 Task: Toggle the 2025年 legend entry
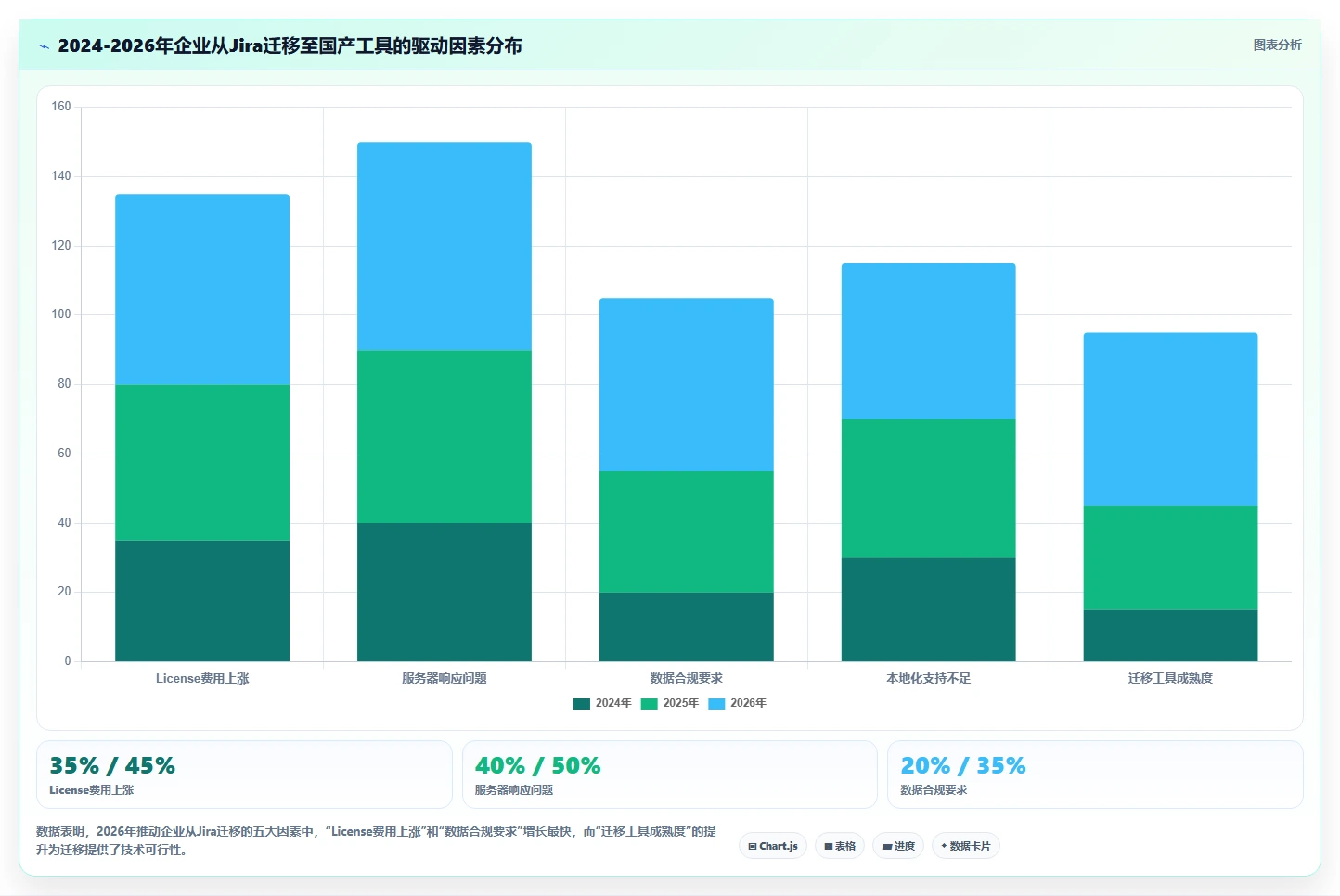(x=670, y=703)
